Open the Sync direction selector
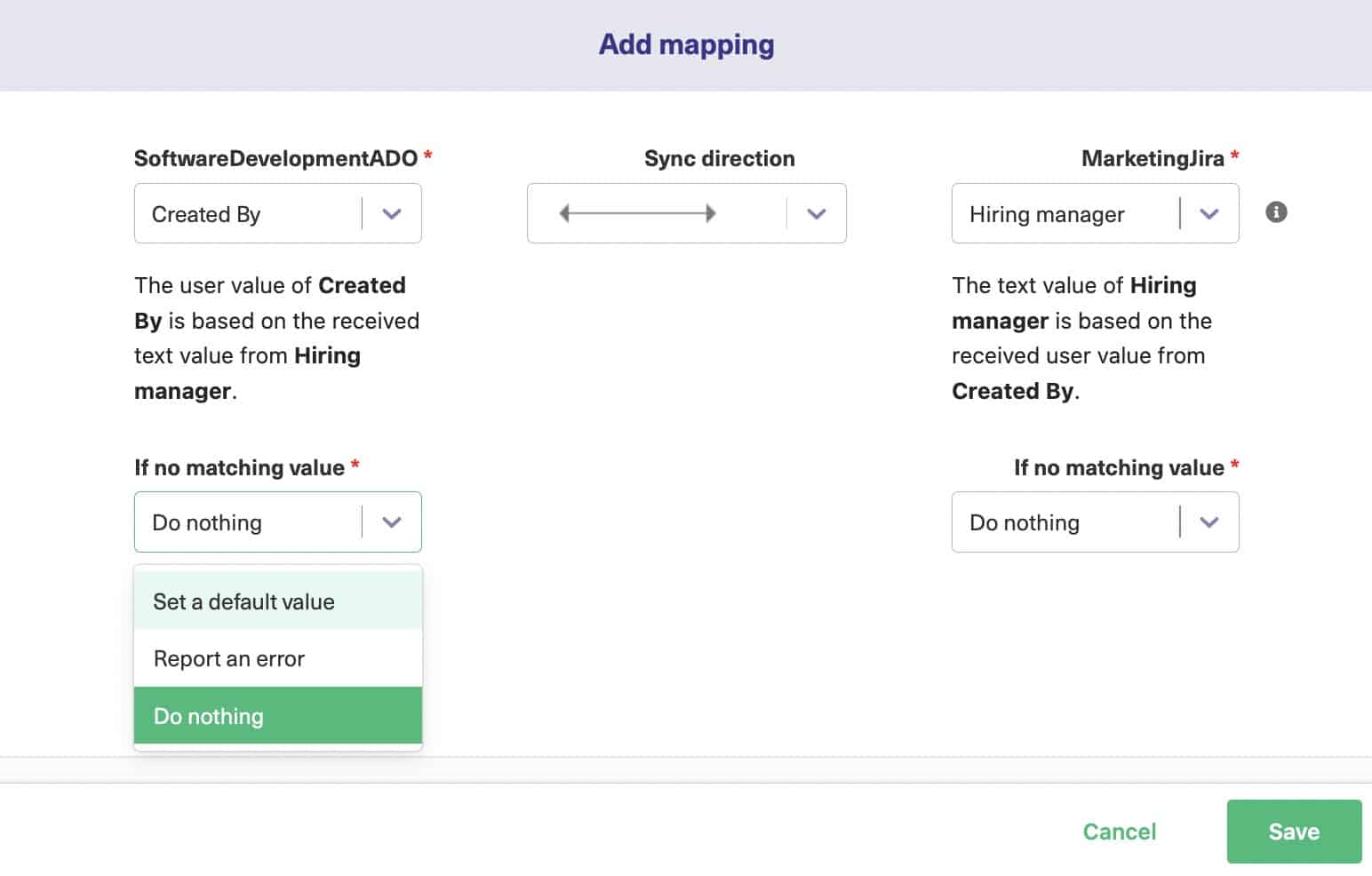1372x876 pixels. 687,213
